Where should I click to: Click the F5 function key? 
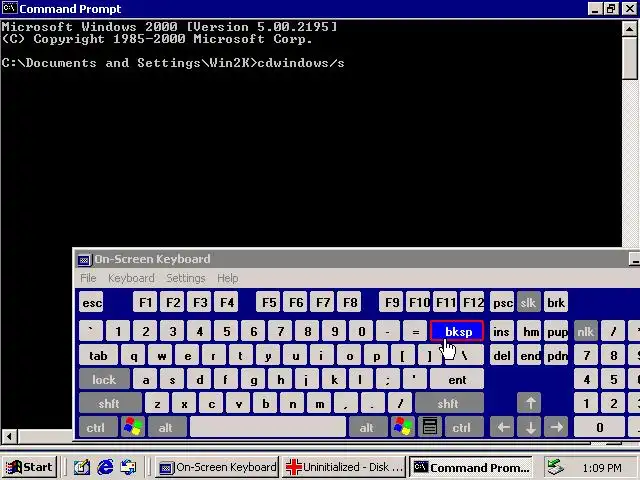[268, 302]
